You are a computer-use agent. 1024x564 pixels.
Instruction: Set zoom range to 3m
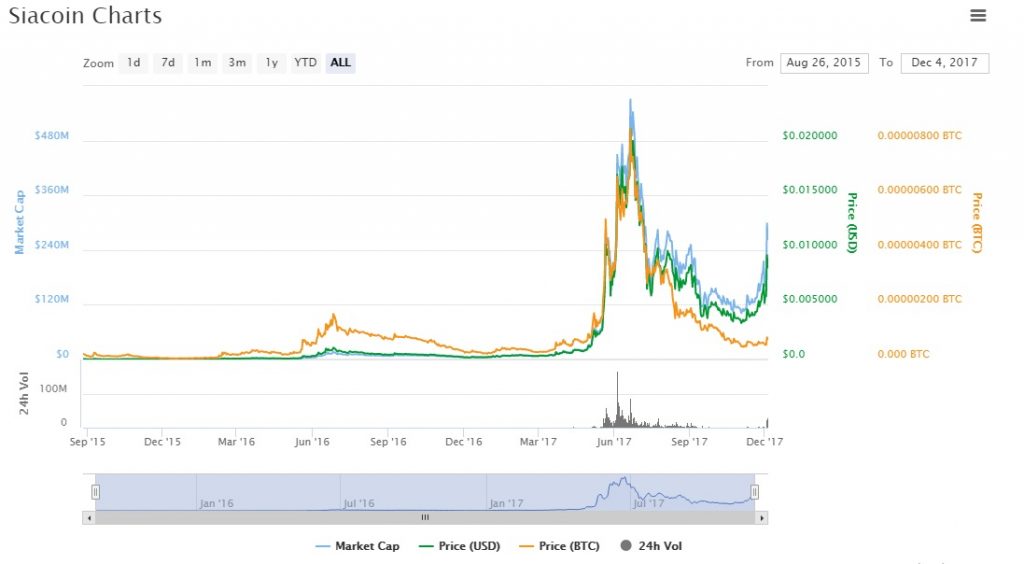[x=237, y=63]
